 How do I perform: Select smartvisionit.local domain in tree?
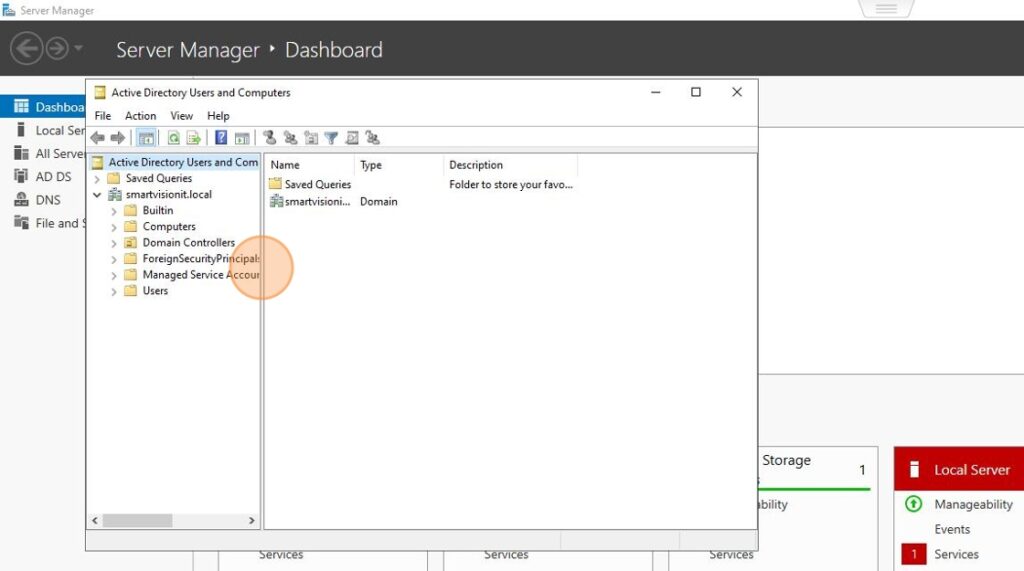click(x=168, y=194)
